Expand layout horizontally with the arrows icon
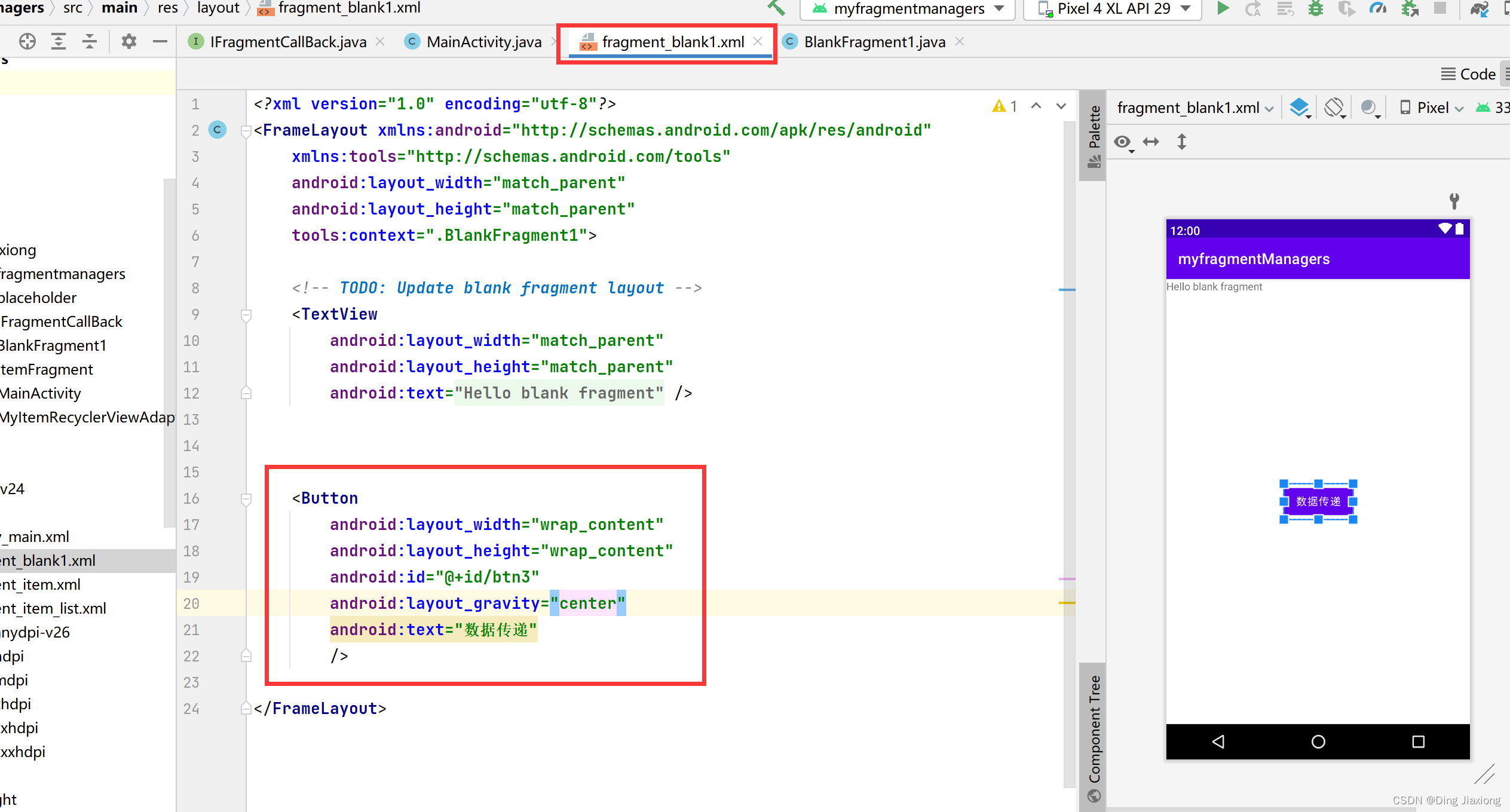This screenshot has height=812, width=1510. (1151, 142)
